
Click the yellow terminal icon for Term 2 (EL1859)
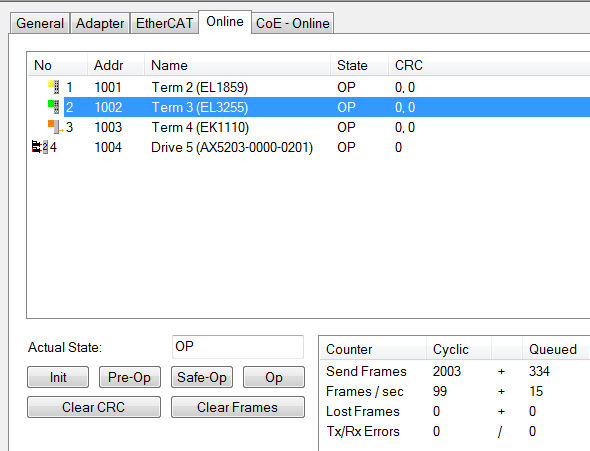coord(54,87)
